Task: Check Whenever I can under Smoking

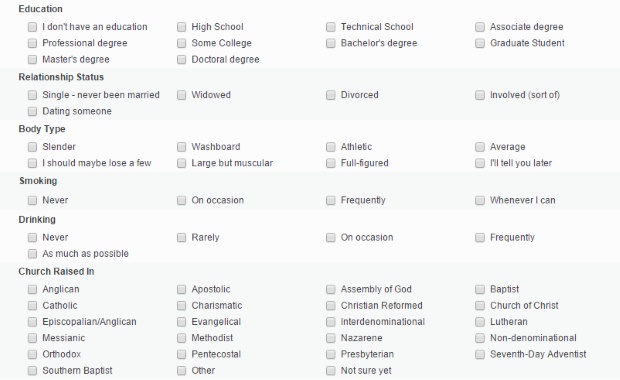Action: pos(480,200)
